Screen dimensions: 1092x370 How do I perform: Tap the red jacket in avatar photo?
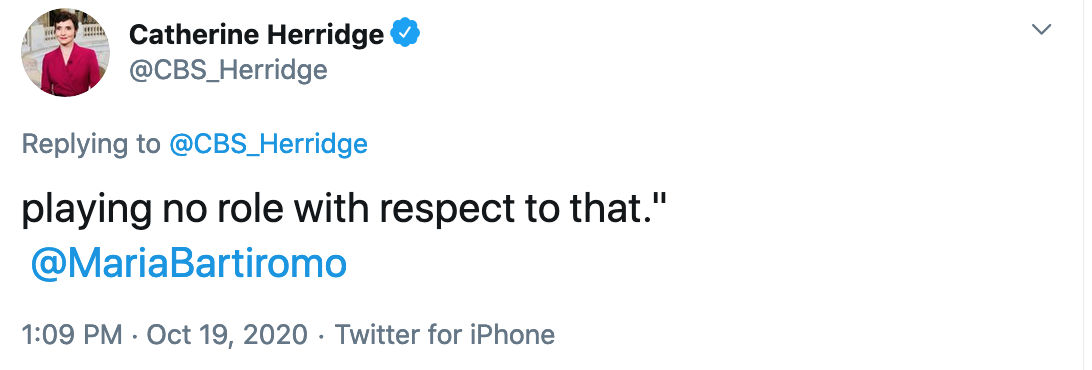click(x=68, y=75)
